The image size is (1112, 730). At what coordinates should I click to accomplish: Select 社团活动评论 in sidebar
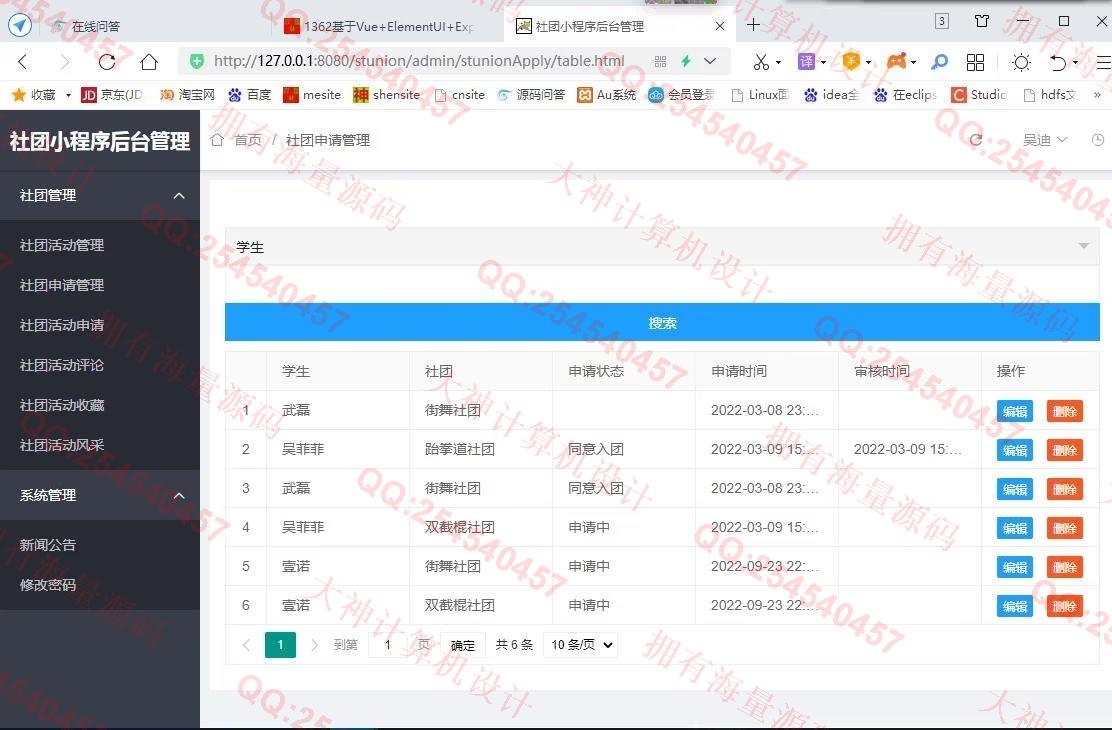[62, 365]
